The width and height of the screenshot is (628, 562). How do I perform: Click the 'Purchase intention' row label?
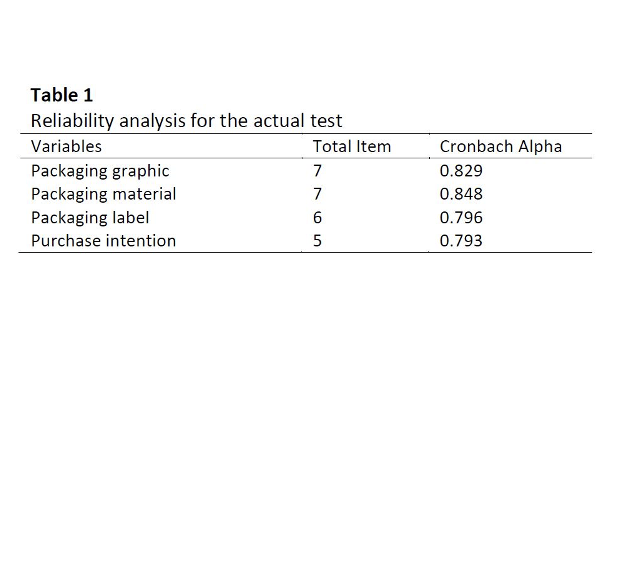[x=104, y=241]
